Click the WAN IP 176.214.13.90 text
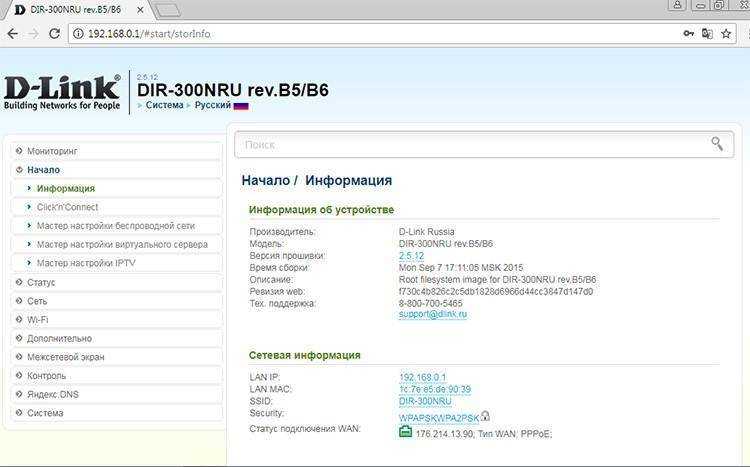The image size is (750, 467). click(x=444, y=434)
